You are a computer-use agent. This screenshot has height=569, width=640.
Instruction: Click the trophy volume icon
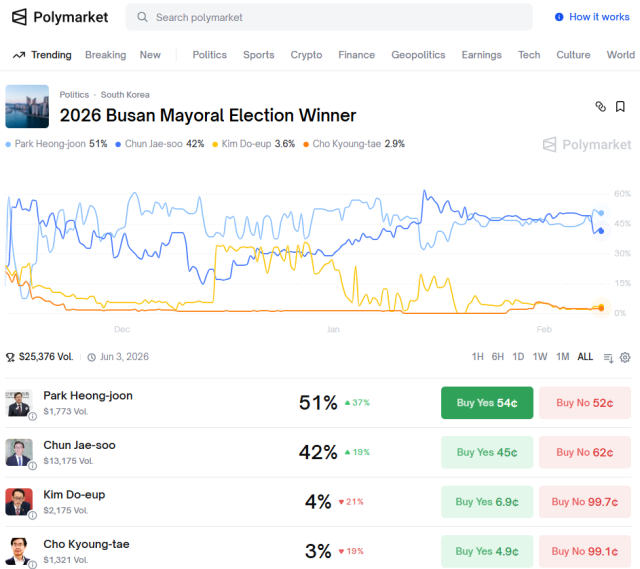pos(10,357)
